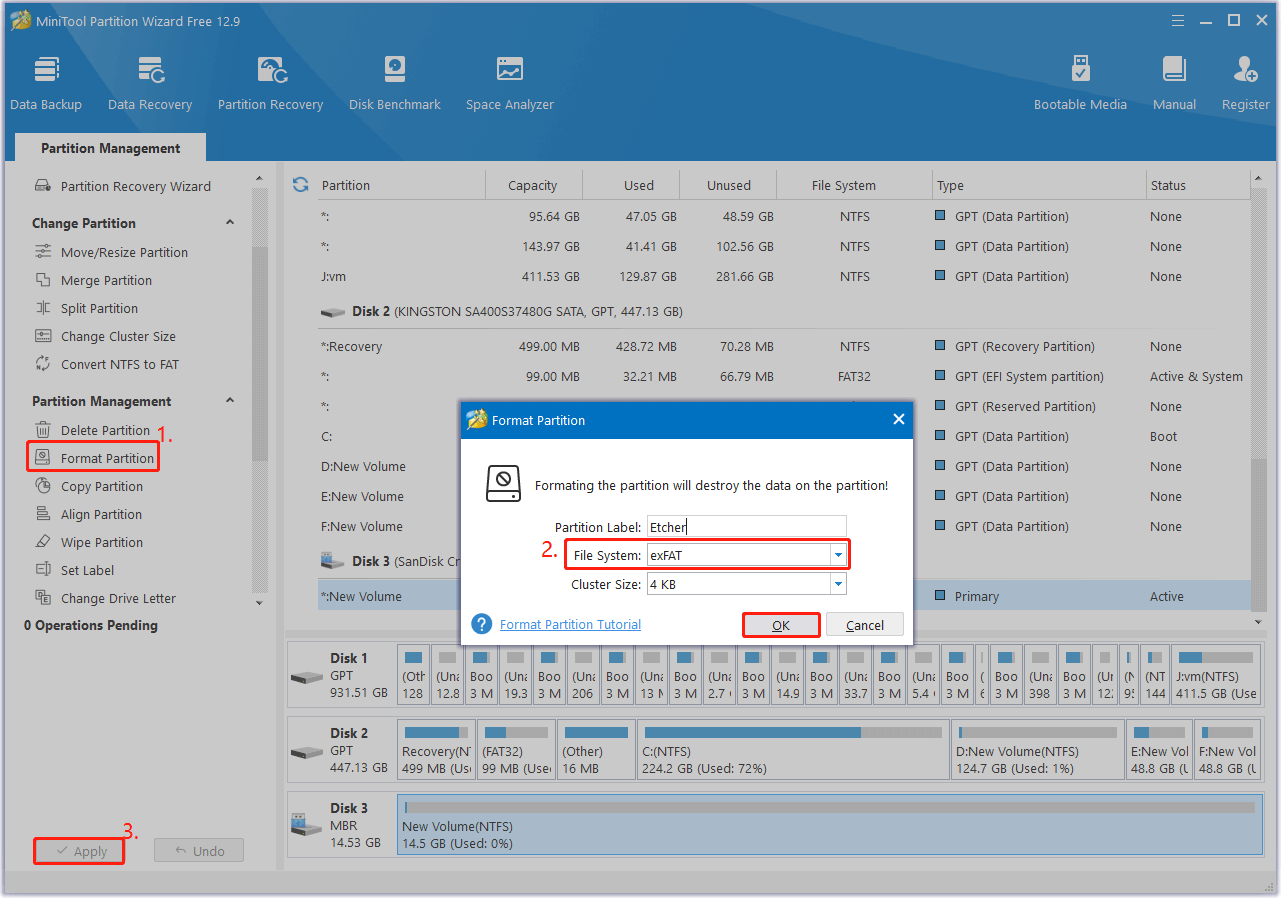Viewport: 1282px width, 900px height.
Task: Open Data Recovery tool
Action: coord(150,83)
